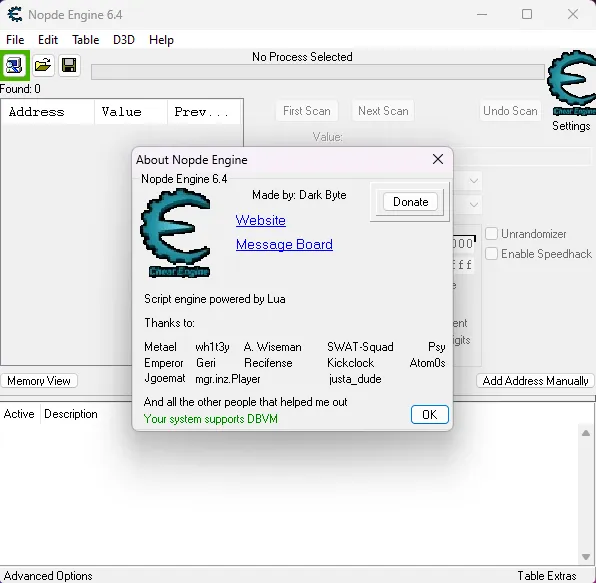Screen dimensions: 596x583
Task: Close the About Nopde Engine dialog
Action: (x=438, y=159)
